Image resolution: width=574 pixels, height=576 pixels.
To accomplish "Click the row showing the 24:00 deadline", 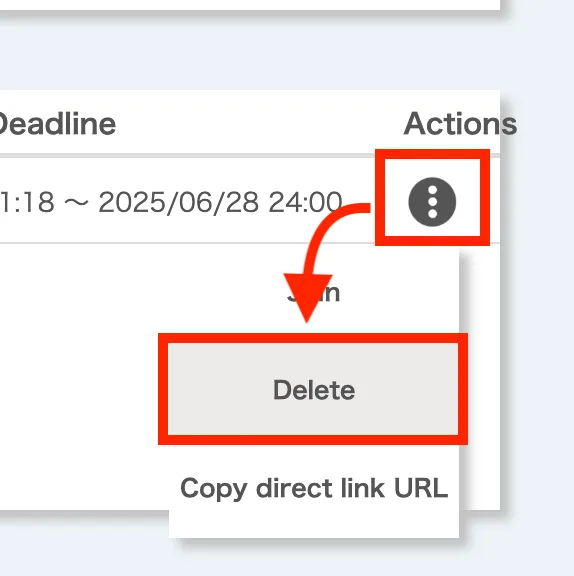I will click(250, 201).
